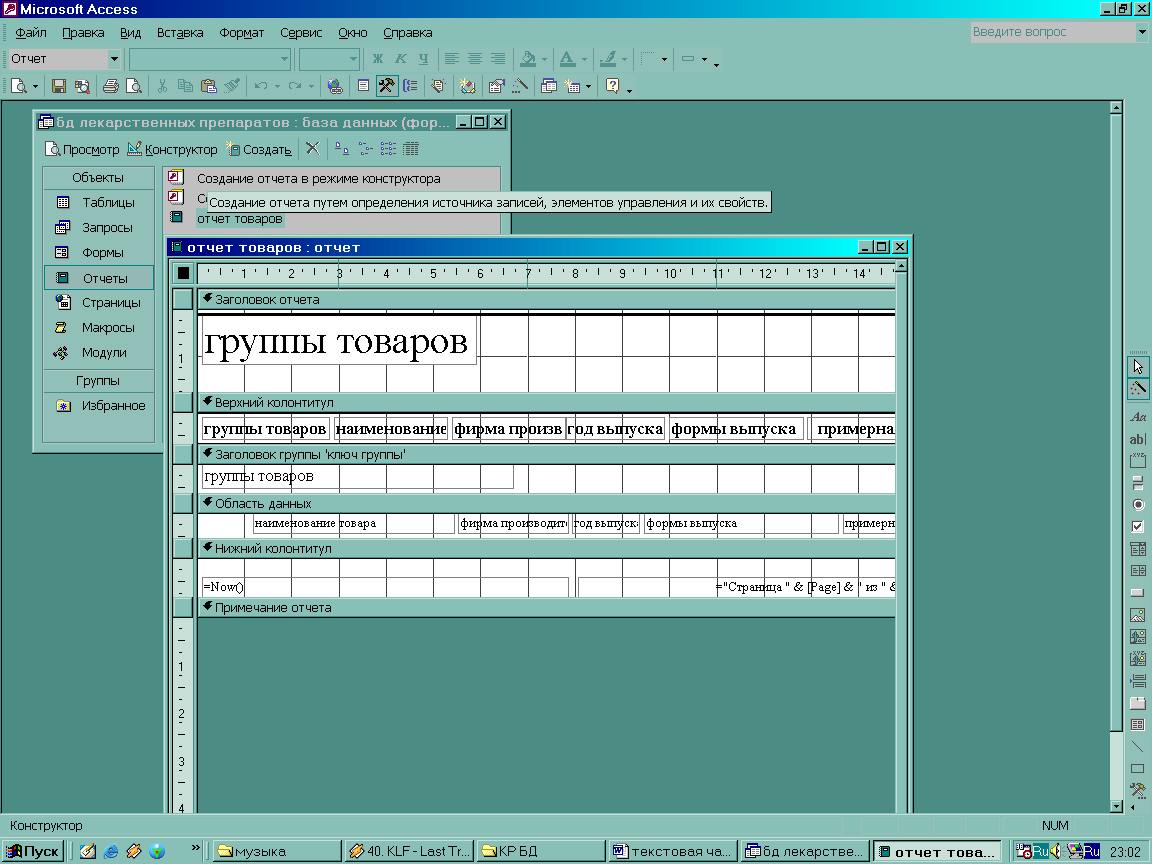
Task: Click the More Controls icon in the toolbox
Action: (1137, 791)
